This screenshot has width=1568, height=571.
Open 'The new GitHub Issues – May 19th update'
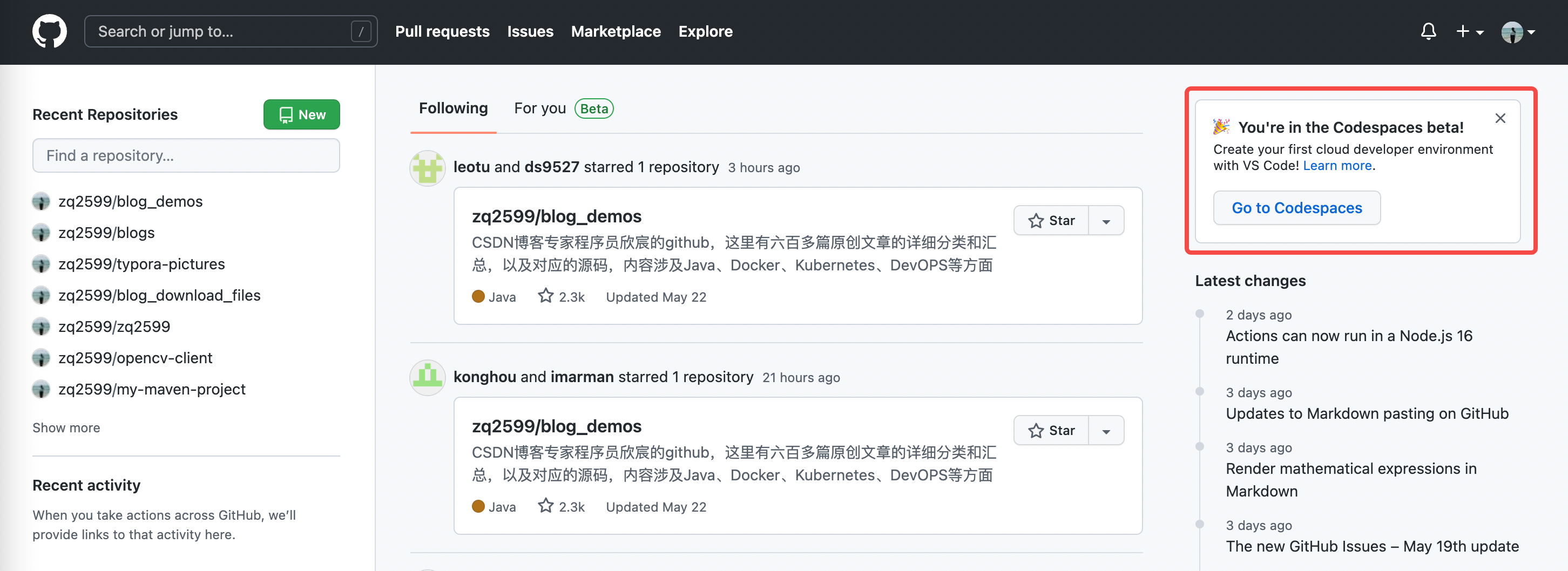(x=1372, y=546)
